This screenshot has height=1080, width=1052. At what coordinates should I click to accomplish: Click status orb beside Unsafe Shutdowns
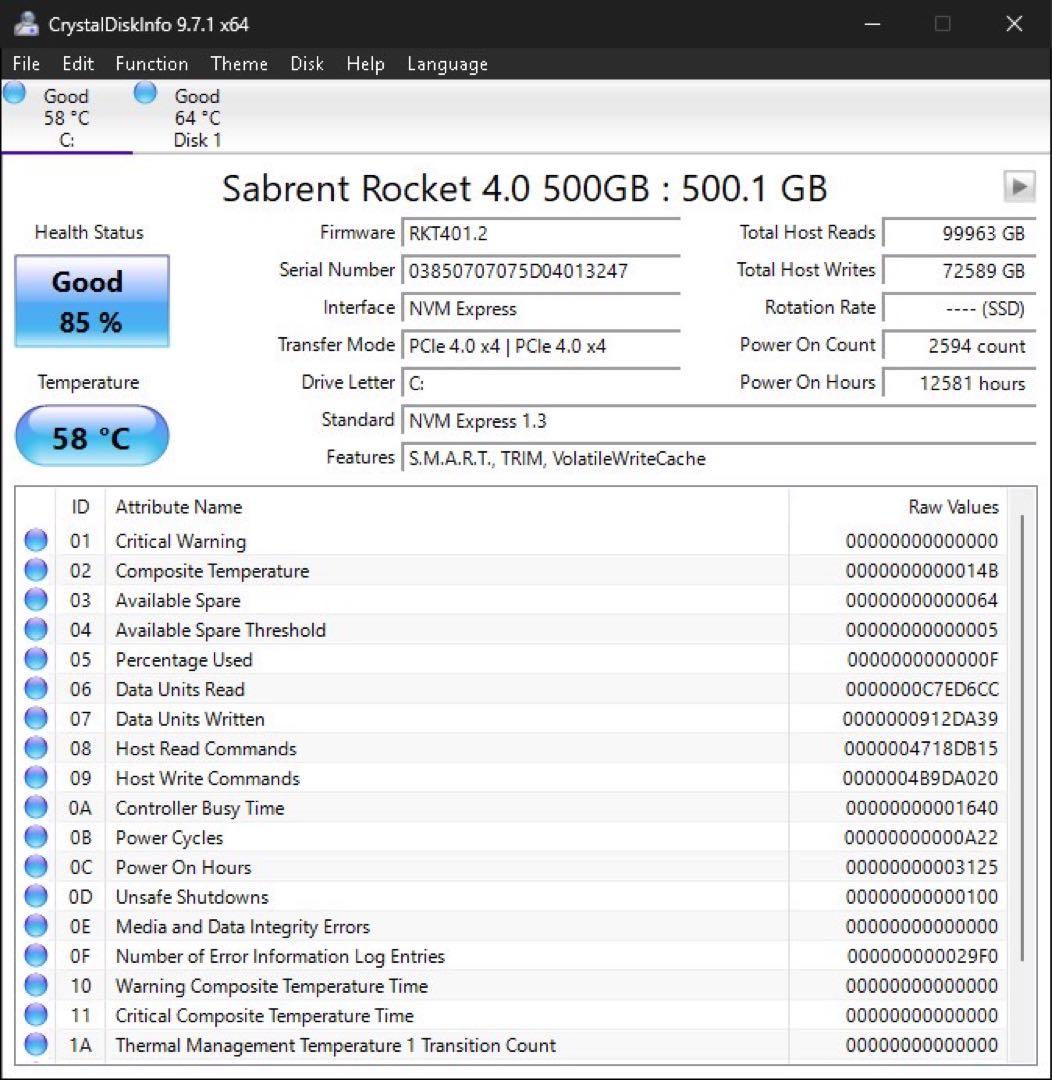coord(36,897)
